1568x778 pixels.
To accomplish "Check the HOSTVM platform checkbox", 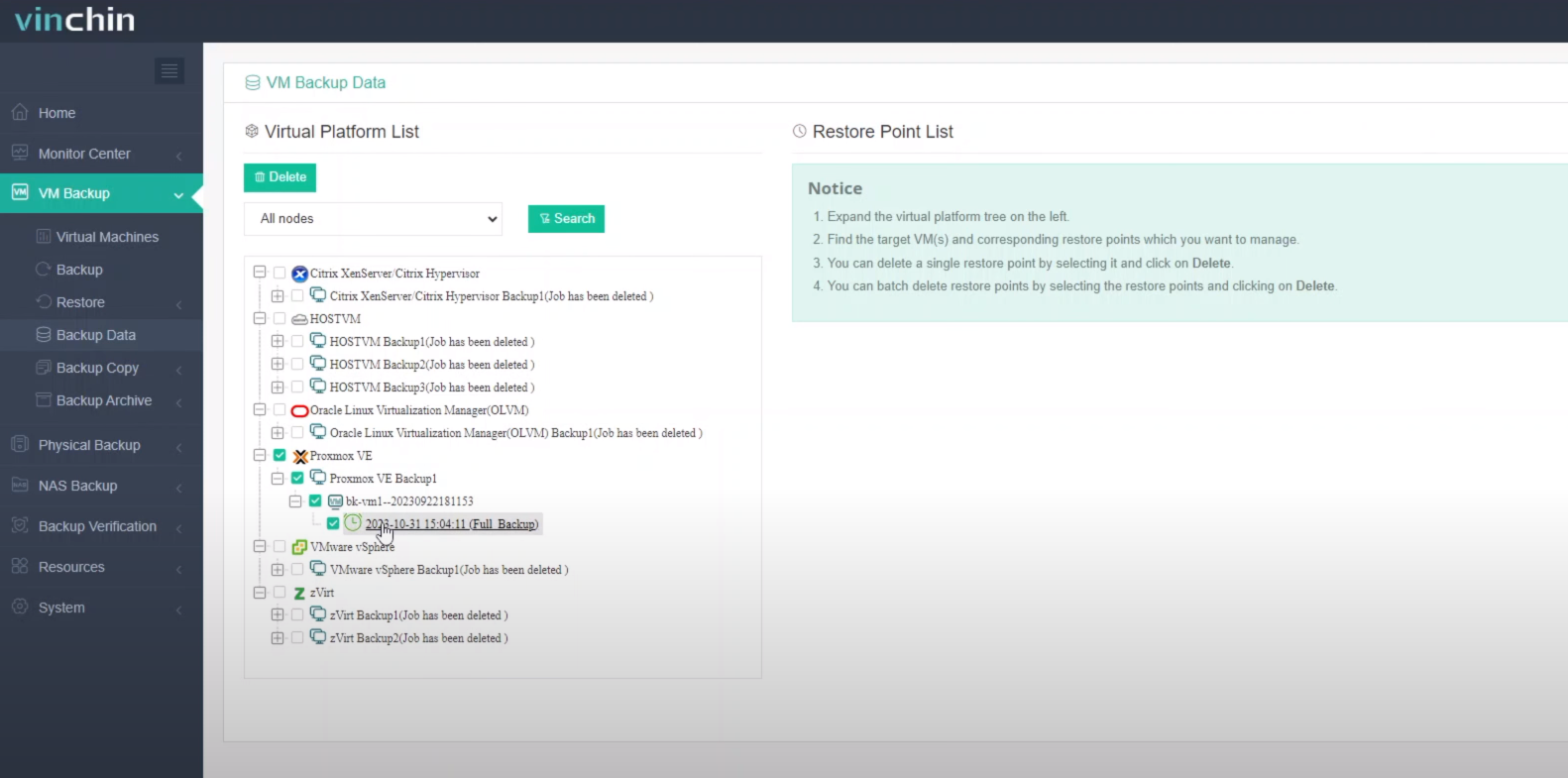I will click(280, 318).
